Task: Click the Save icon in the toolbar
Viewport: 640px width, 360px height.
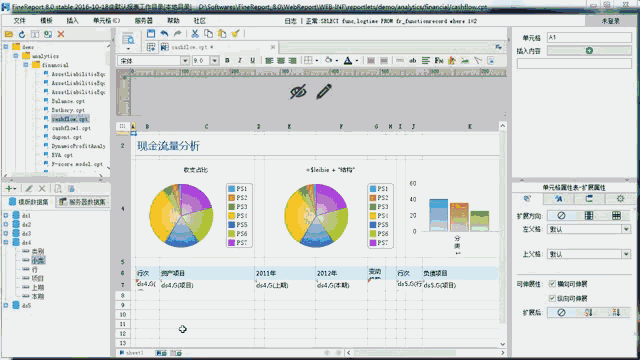Action: pos(151,34)
